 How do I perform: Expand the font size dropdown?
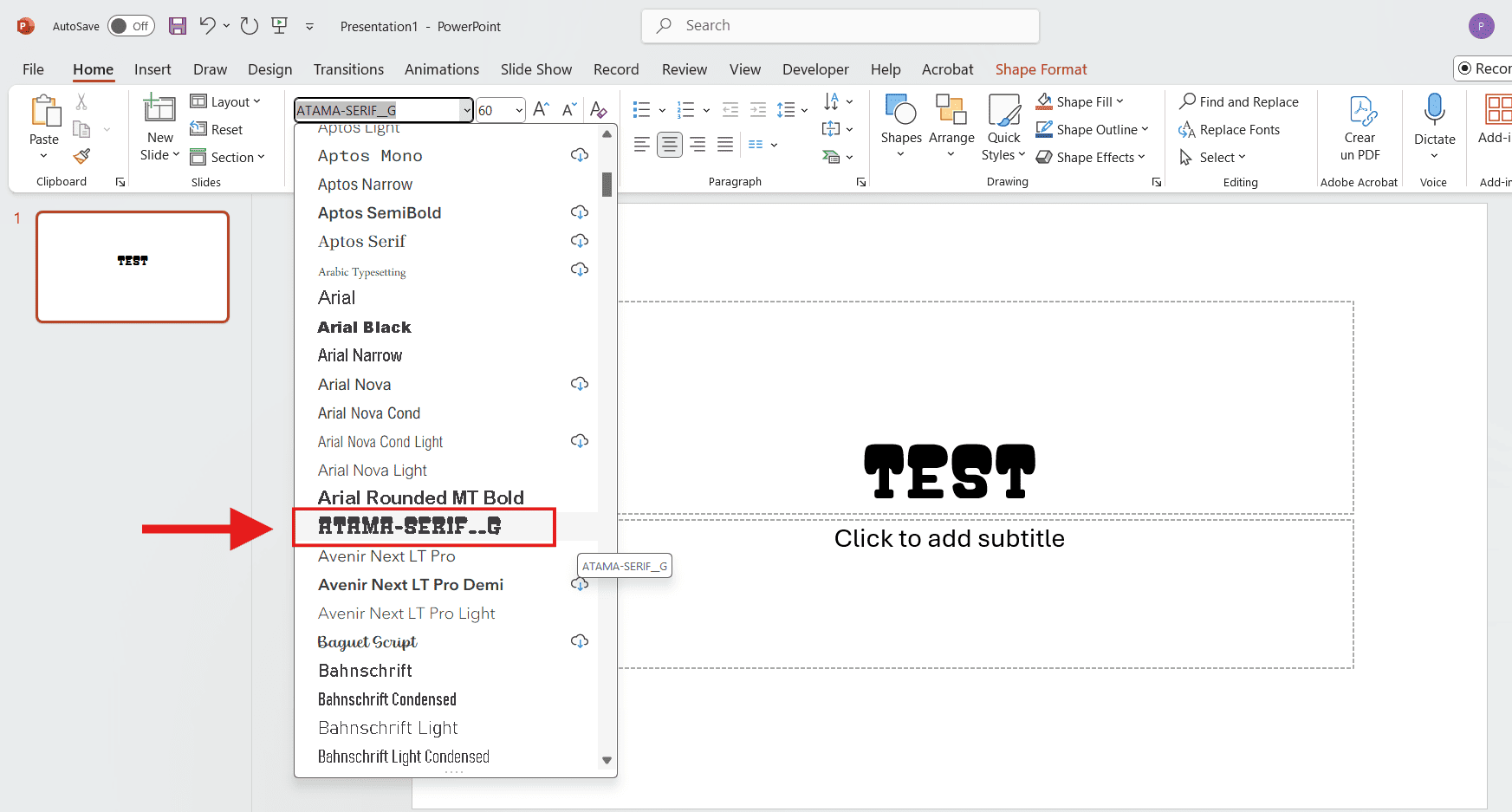pos(519,110)
